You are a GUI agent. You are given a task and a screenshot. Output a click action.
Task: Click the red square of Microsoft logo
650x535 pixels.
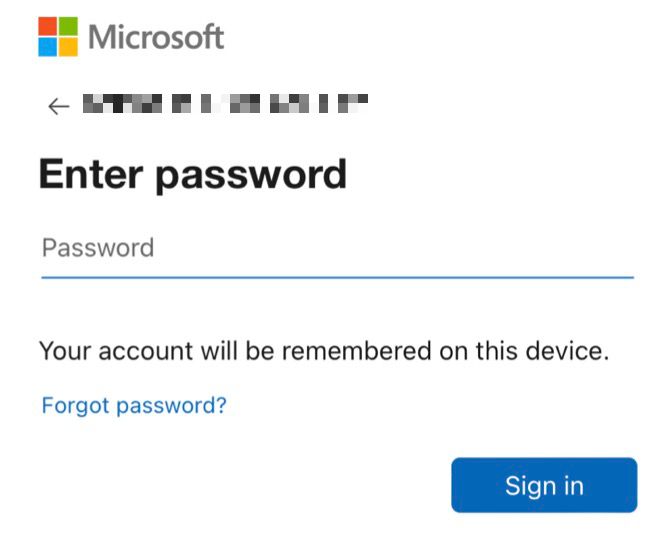tap(48, 27)
